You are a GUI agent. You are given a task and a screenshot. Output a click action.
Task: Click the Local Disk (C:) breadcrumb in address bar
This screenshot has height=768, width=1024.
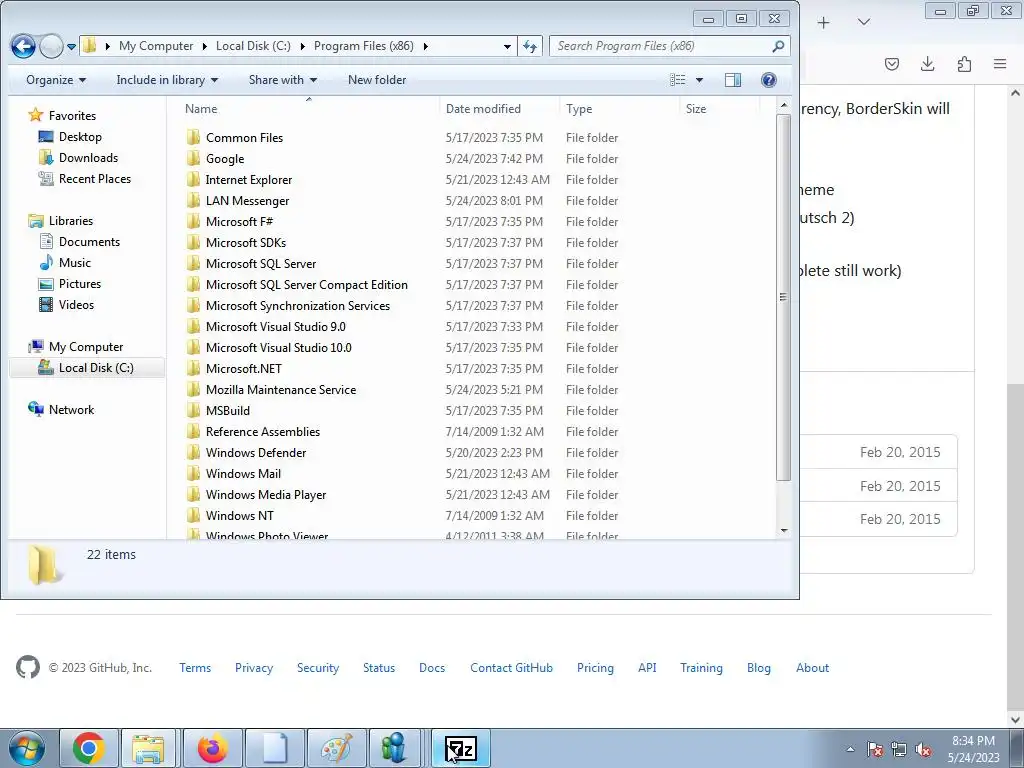point(253,46)
